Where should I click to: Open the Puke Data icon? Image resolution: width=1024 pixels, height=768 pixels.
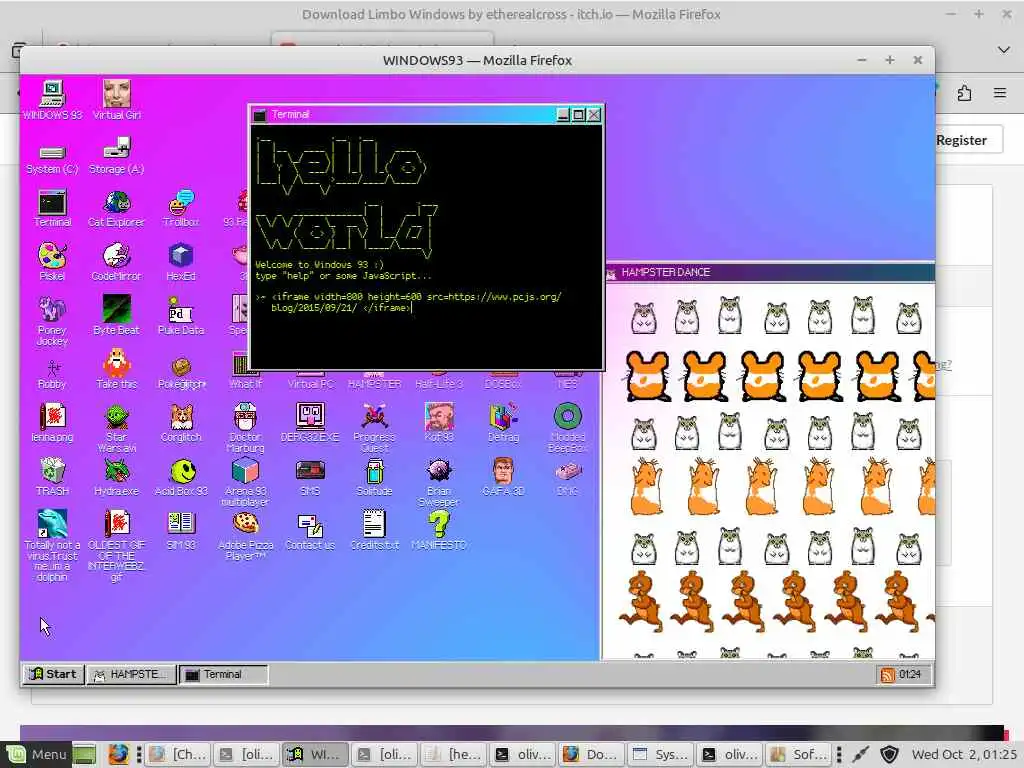181,315
